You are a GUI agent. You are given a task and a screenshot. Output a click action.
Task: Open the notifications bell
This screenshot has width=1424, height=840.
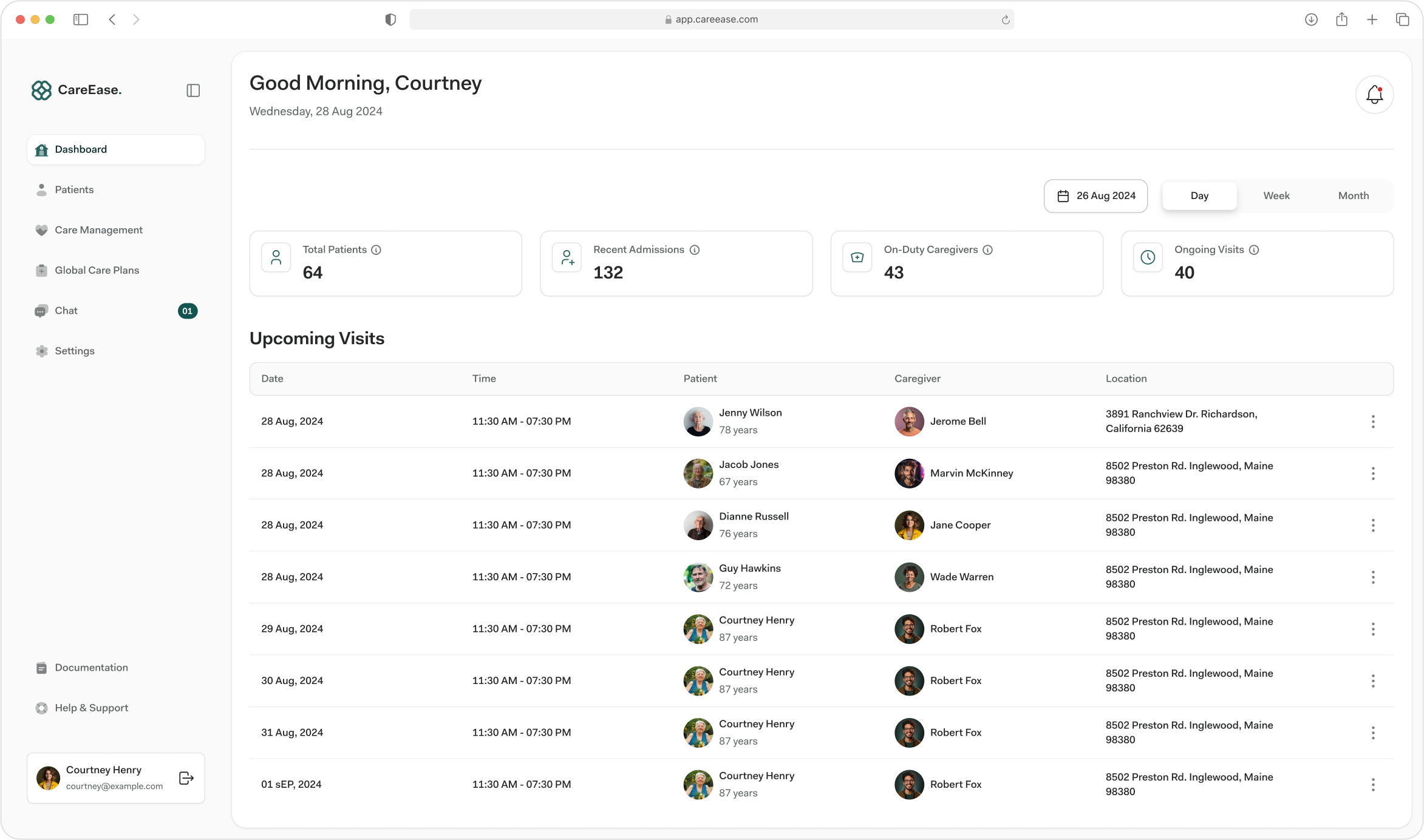[x=1374, y=95]
